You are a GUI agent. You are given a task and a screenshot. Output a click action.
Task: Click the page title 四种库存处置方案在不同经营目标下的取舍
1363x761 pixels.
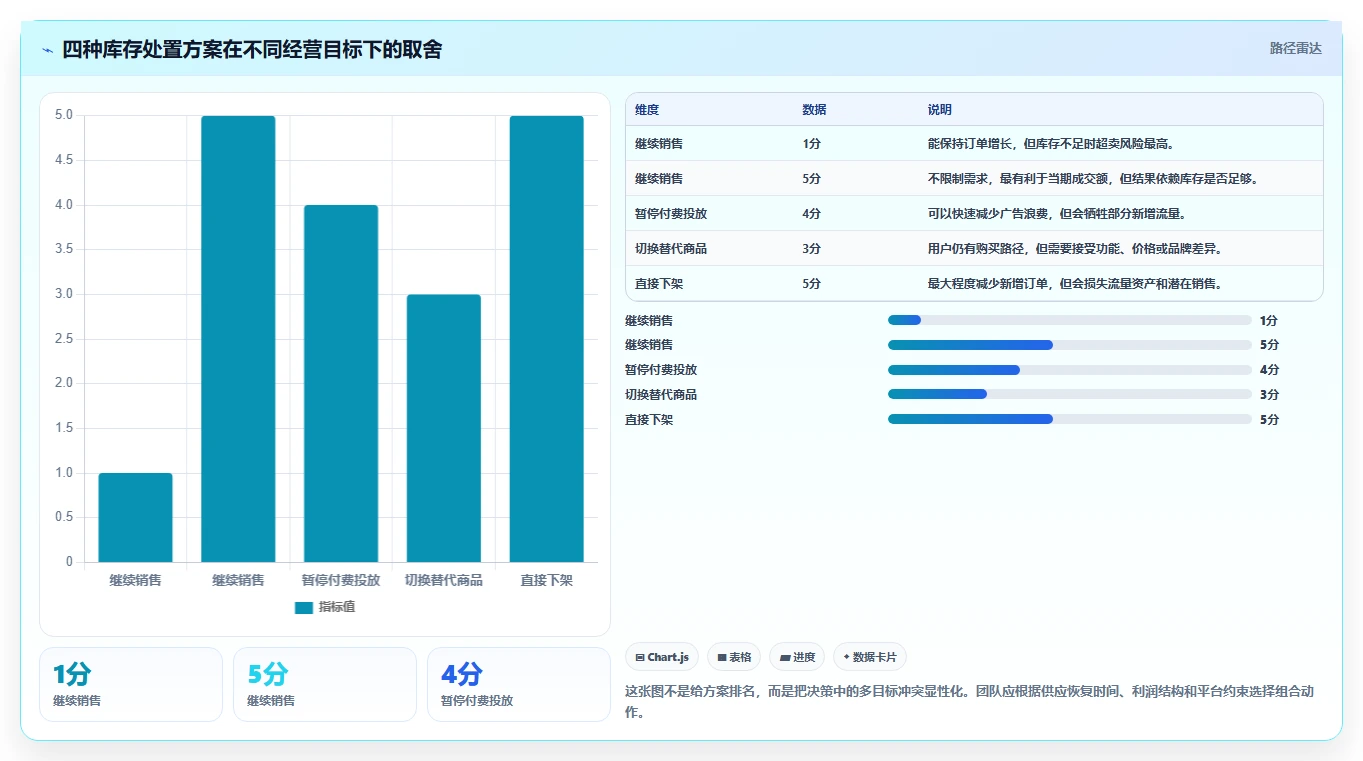coord(252,49)
